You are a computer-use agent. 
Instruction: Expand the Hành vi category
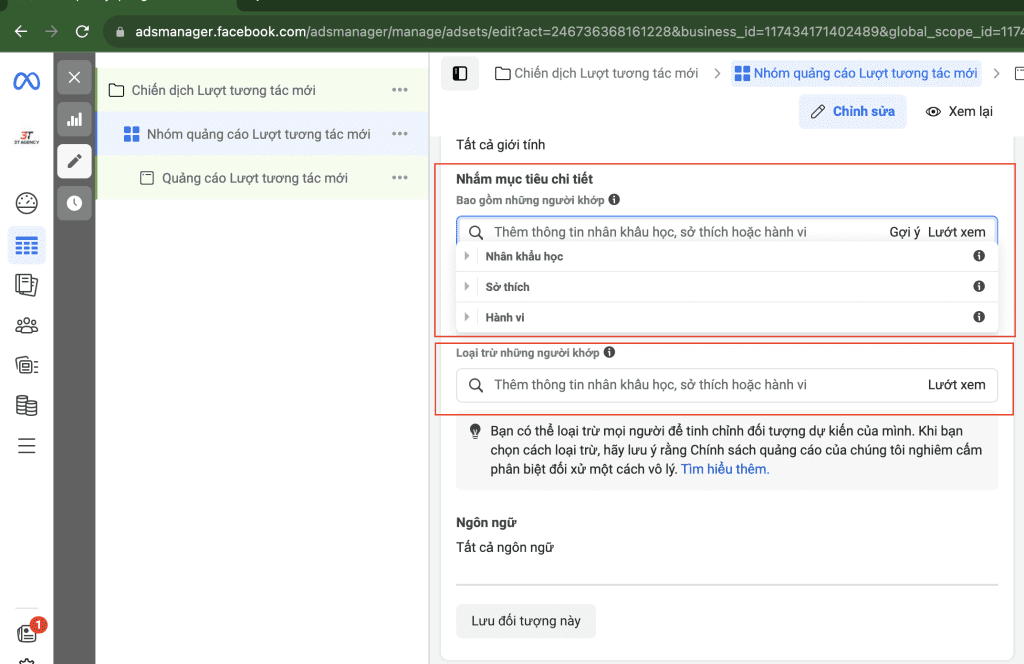click(467, 317)
